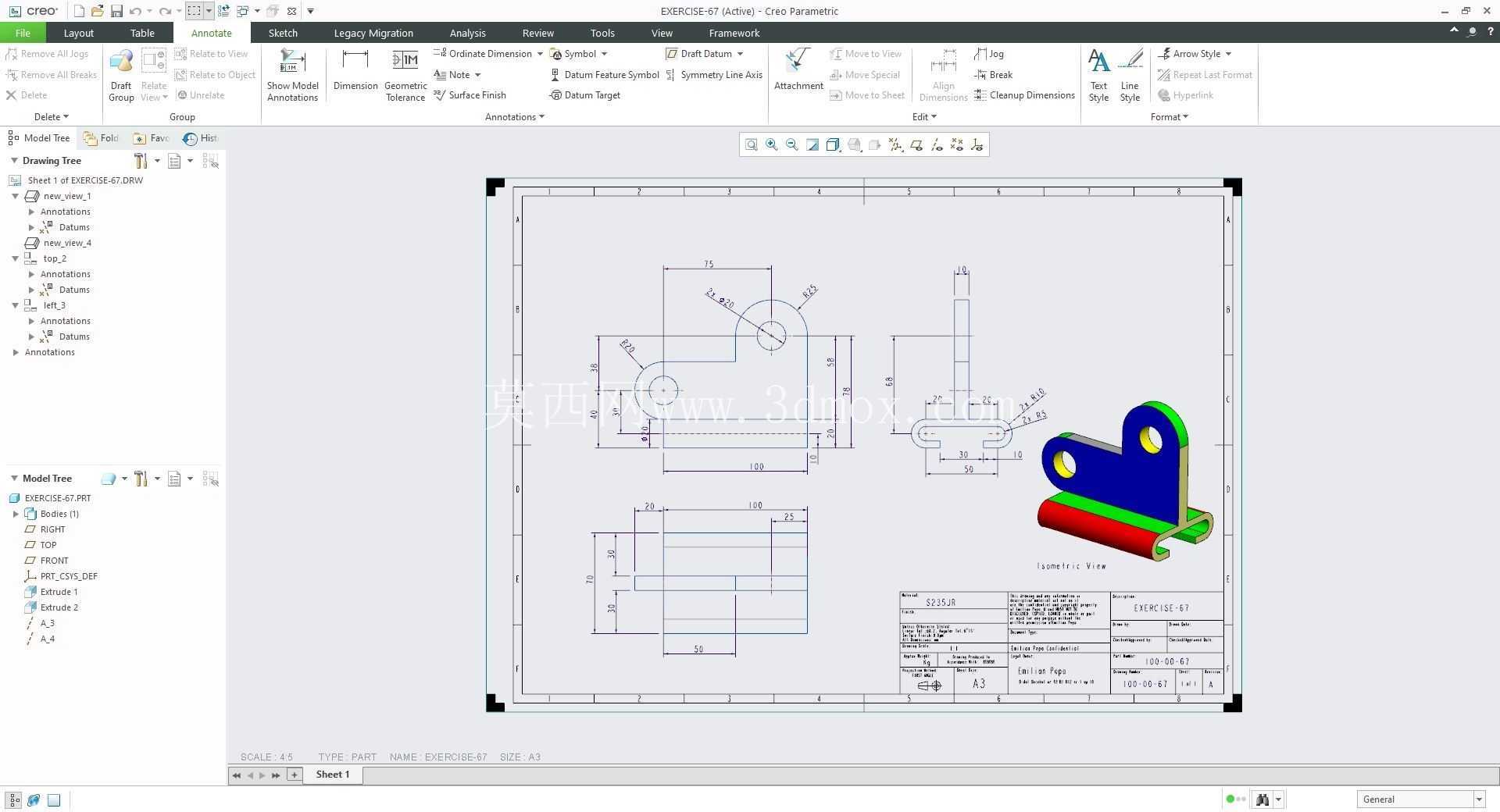Click the Jog tool
The image size is (1500, 812).
point(989,54)
